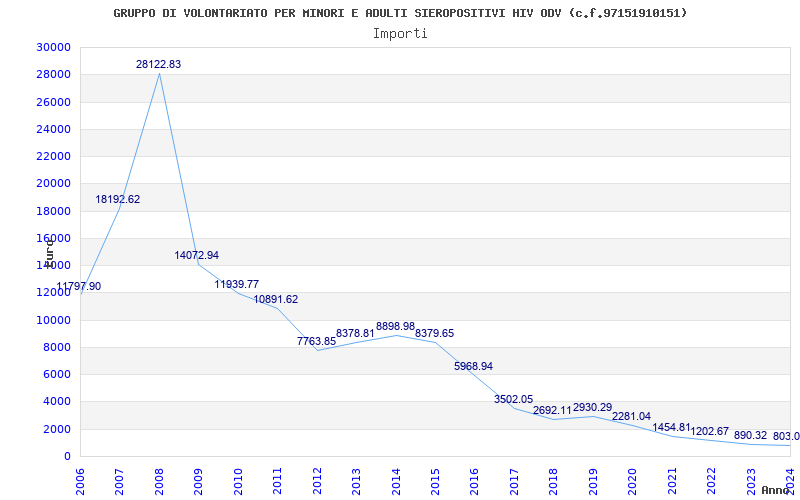Click the 2014 year axis label
Screen dimensions: 800x500
coord(395,481)
